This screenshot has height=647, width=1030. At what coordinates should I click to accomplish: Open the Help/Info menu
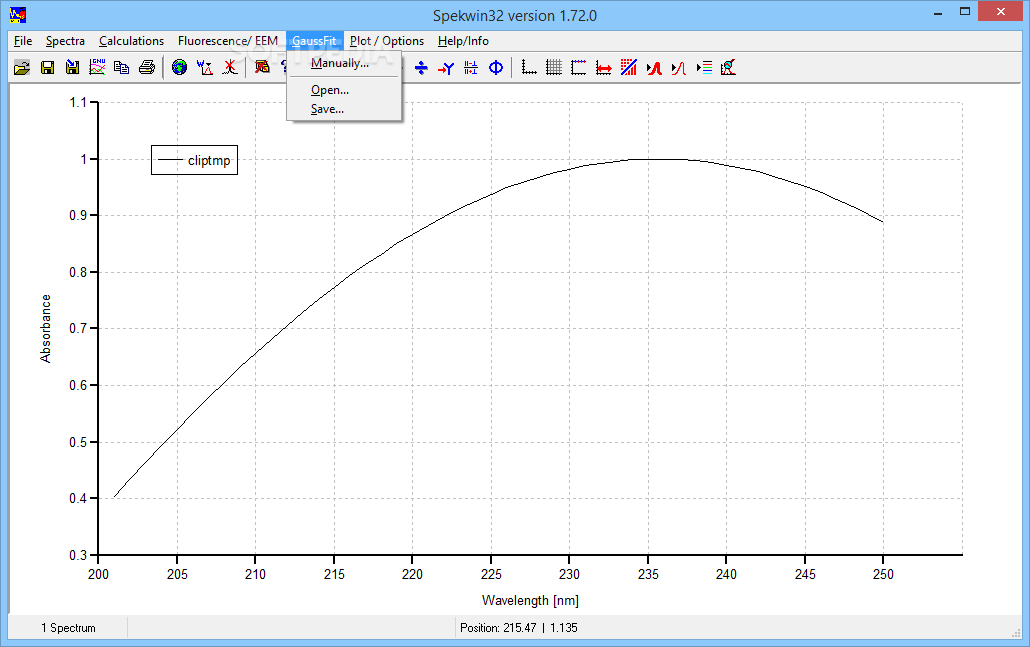pyautogui.click(x=463, y=41)
